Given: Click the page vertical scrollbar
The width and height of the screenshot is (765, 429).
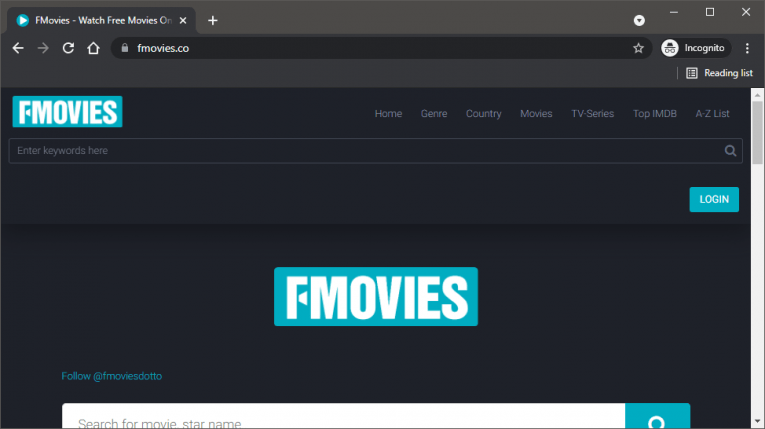Looking at the screenshot, I should click(757, 250).
